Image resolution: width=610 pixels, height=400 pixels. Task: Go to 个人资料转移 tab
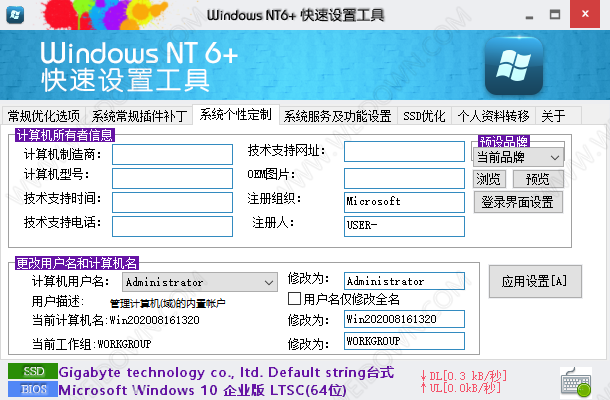(493, 116)
